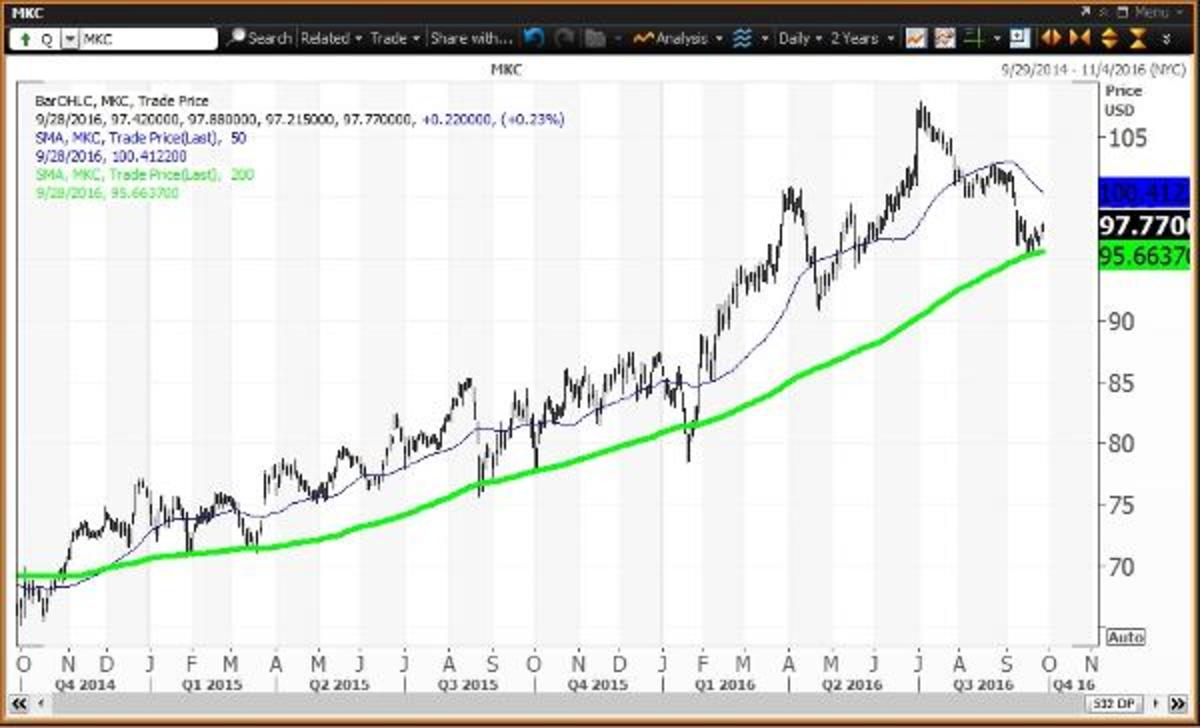Click the blue 100.41 SMA price label
The height and width of the screenshot is (728, 1200).
tap(1143, 192)
